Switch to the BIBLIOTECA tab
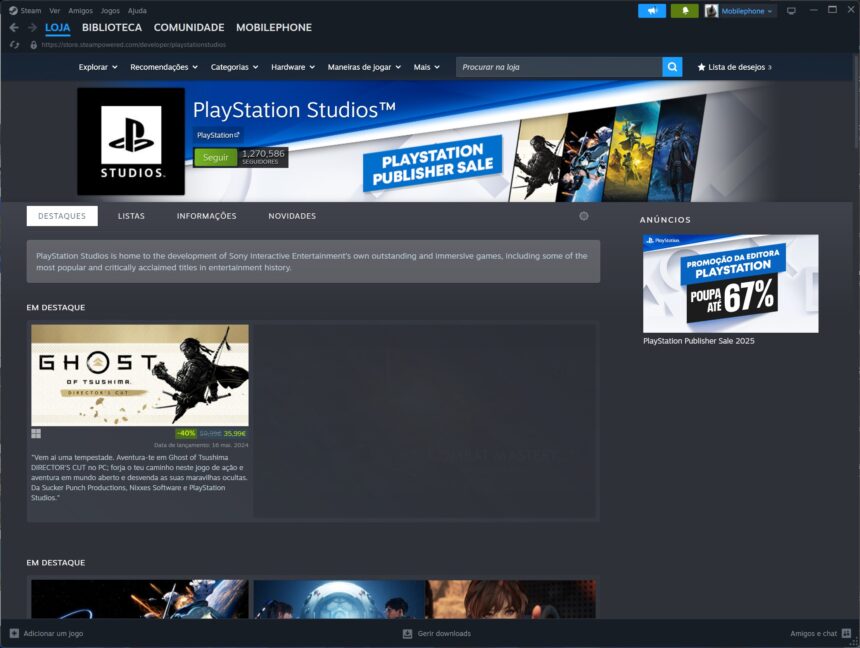860x648 pixels. coord(112,27)
